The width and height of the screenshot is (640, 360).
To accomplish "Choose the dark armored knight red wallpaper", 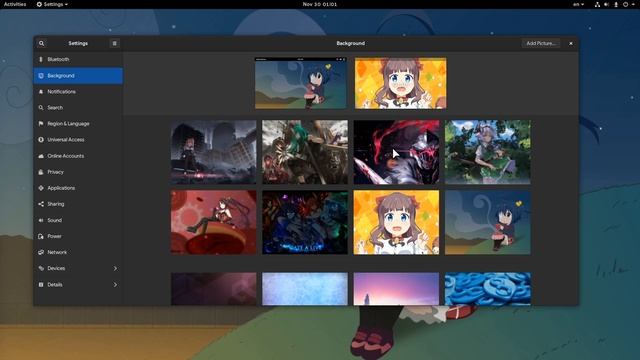I will coord(396,152).
